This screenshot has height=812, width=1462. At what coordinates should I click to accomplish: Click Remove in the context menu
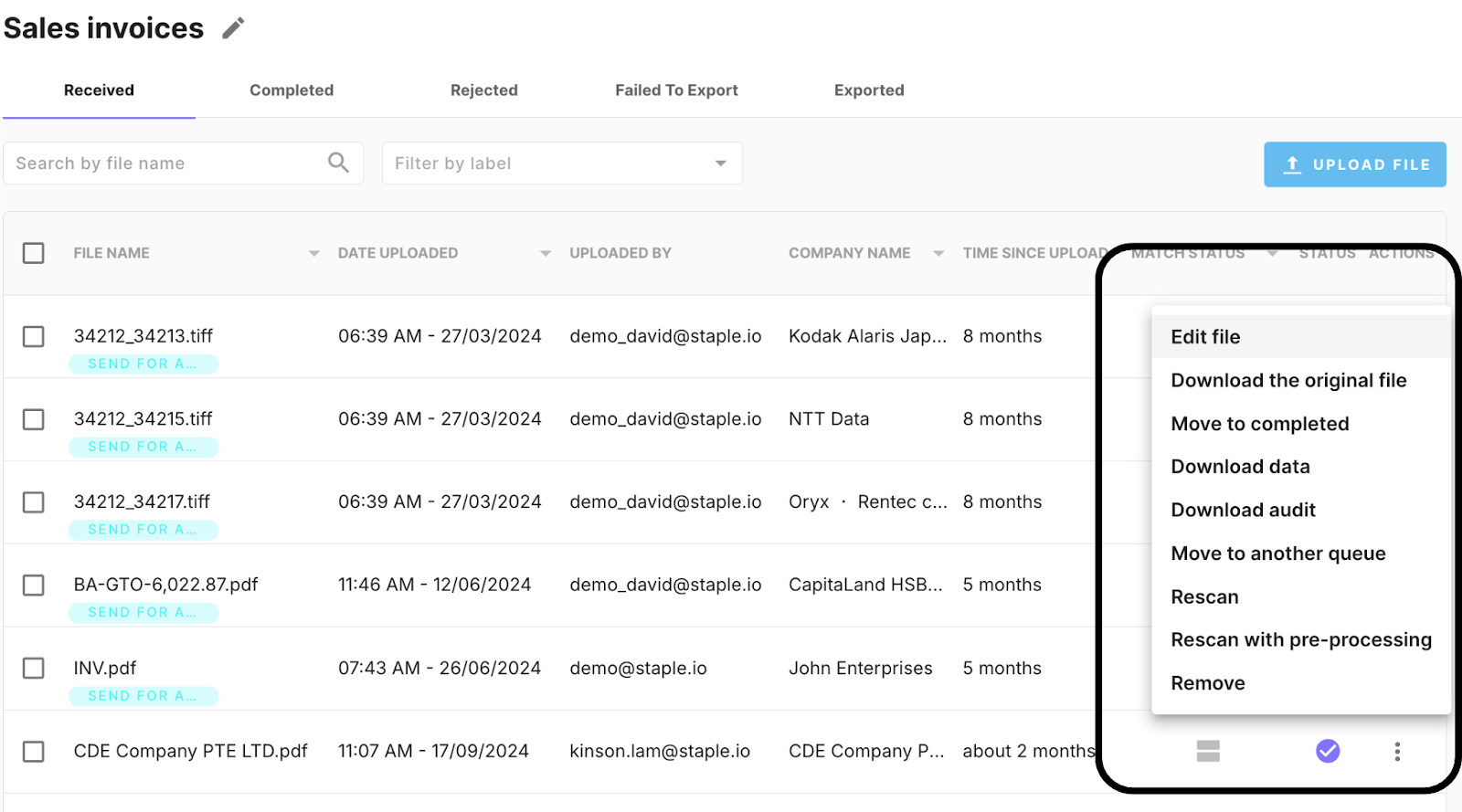[1301, 683]
